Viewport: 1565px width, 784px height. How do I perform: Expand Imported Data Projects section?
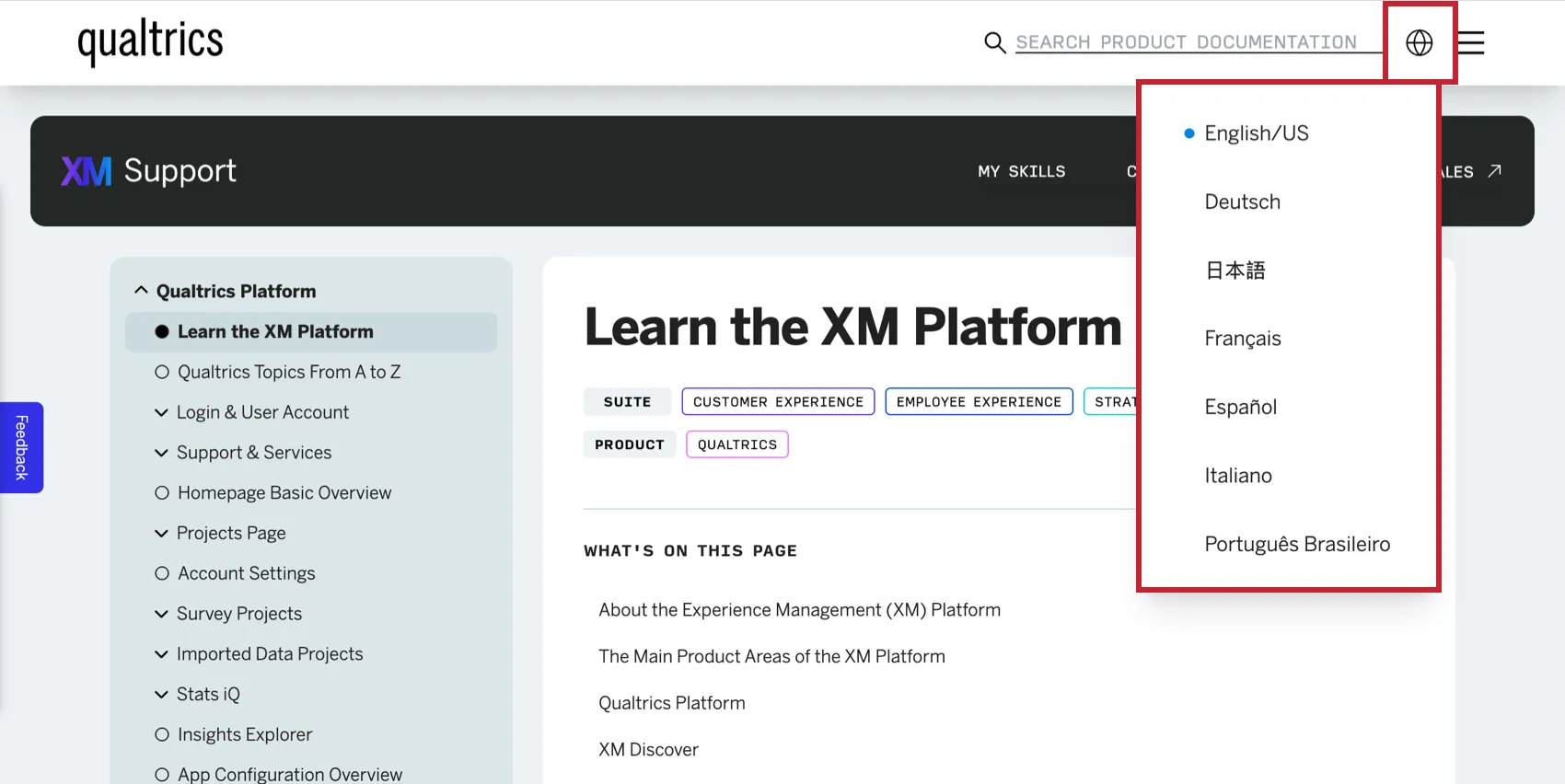tap(161, 654)
